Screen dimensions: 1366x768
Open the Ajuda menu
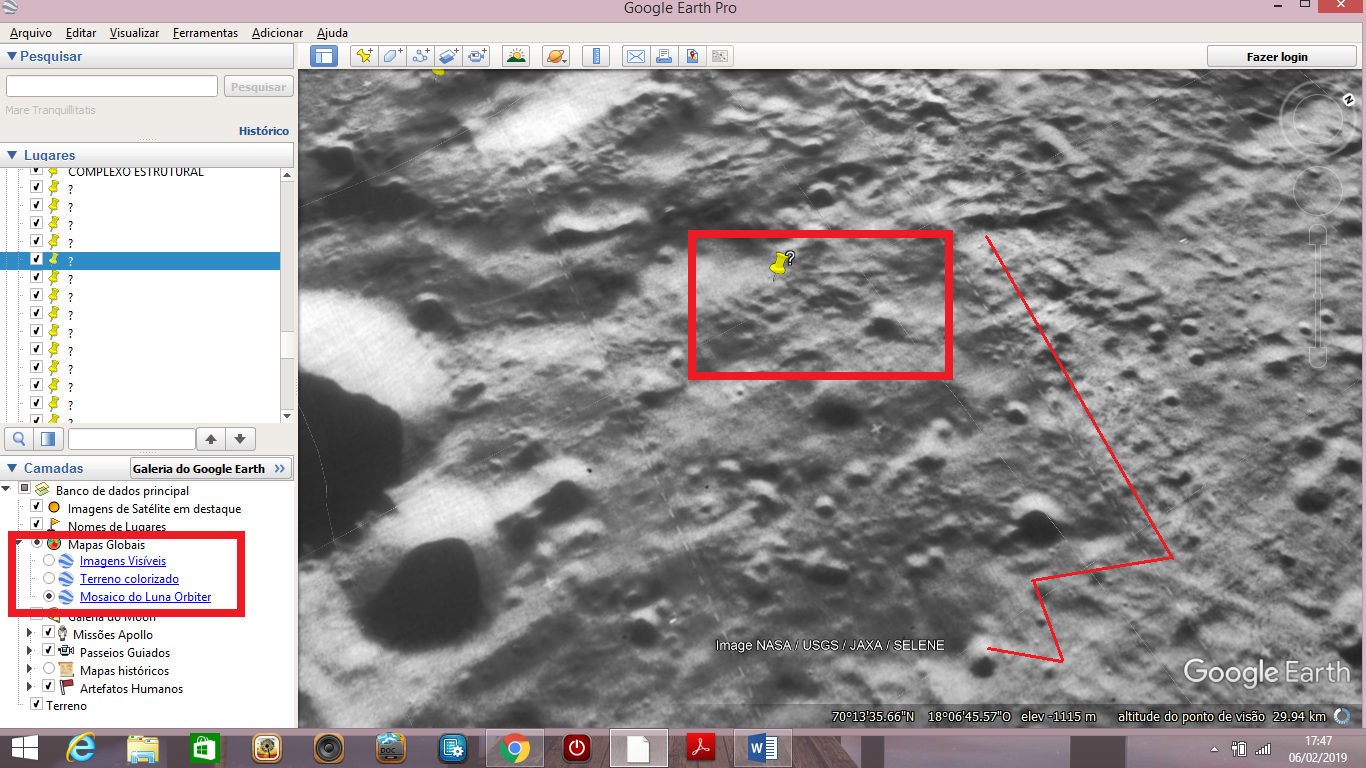tap(332, 33)
